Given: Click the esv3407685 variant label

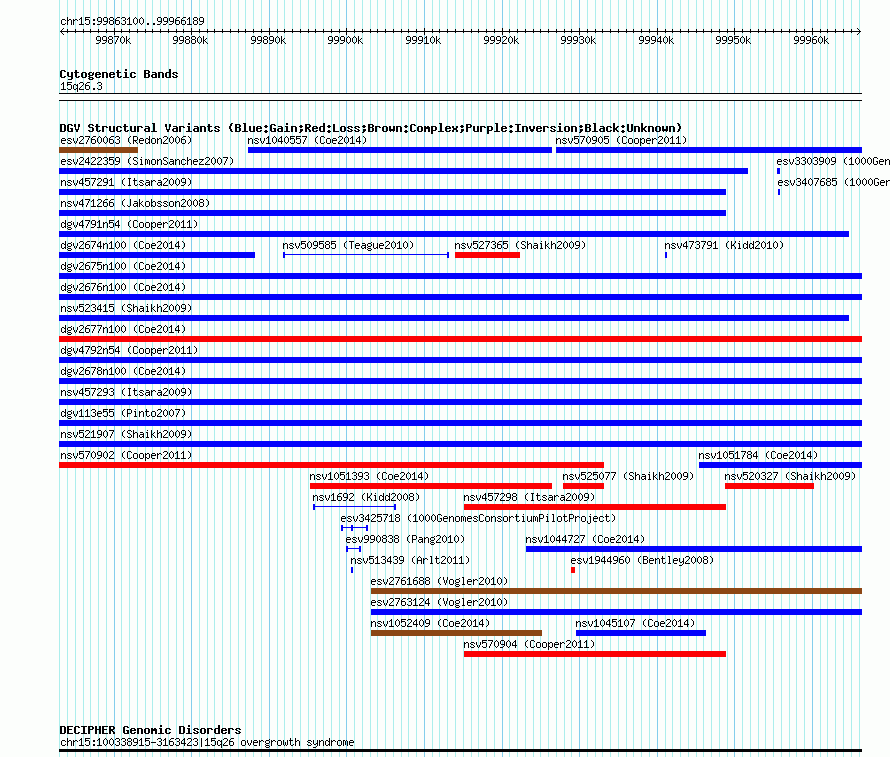Looking at the screenshot, I should 833,182.
